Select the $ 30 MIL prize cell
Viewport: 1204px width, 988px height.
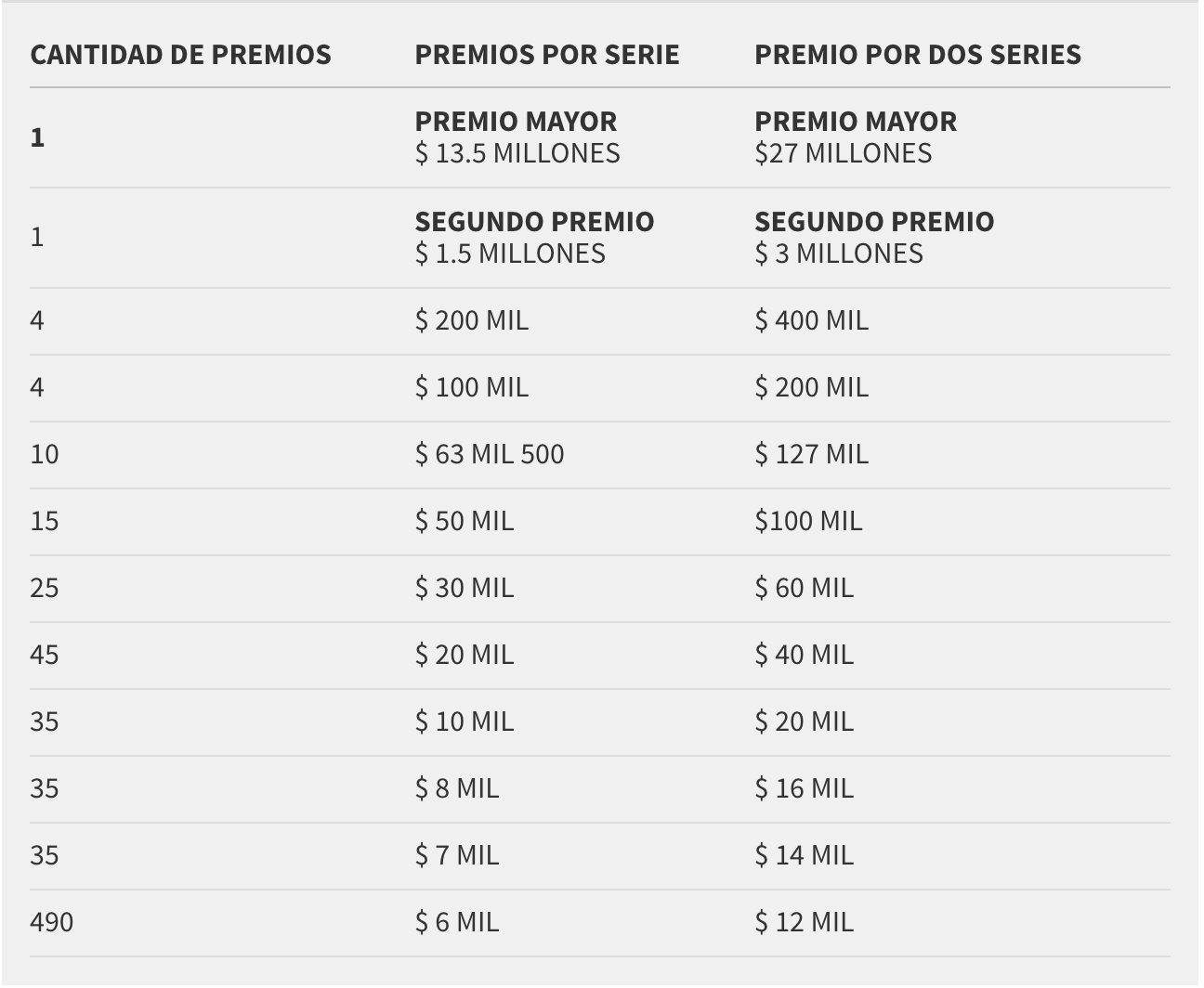464,588
